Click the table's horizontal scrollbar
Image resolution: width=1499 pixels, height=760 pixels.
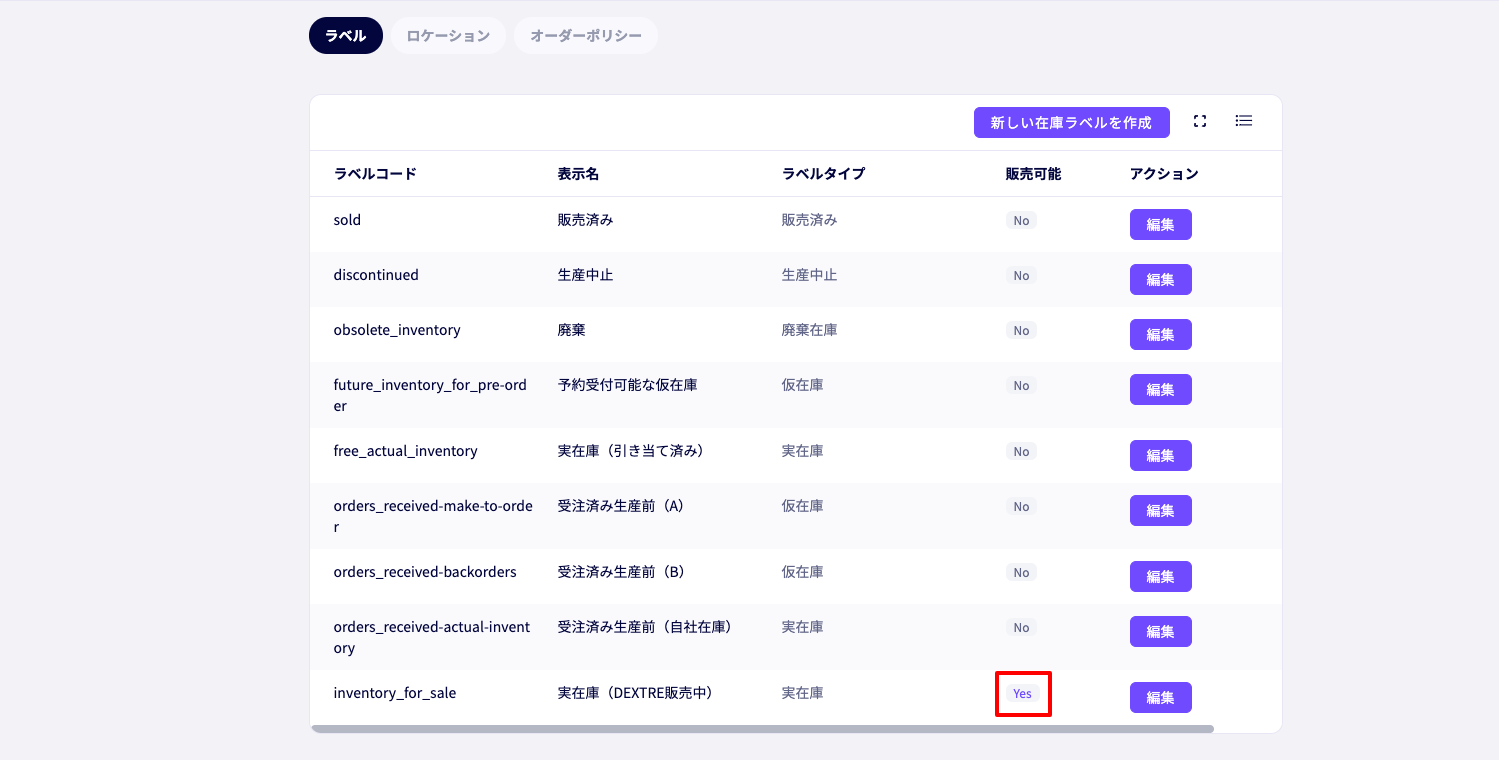tap(762, 729)
